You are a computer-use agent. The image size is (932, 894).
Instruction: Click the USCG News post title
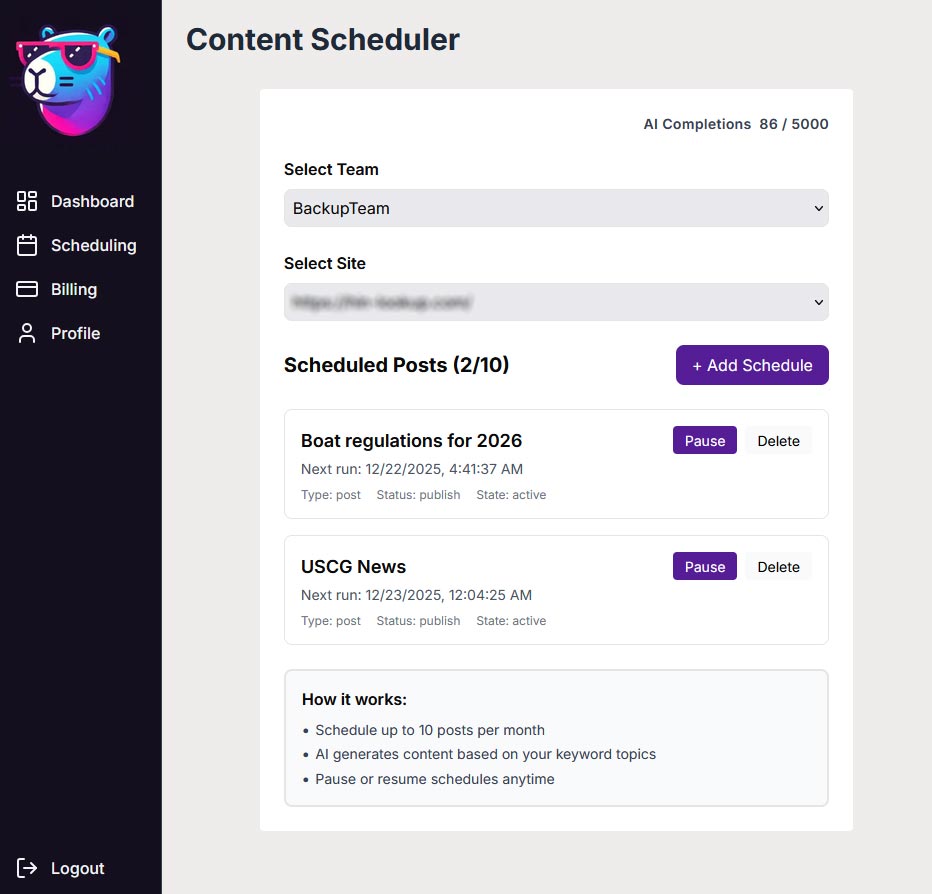pyautogui.click(x=353, y=567)
